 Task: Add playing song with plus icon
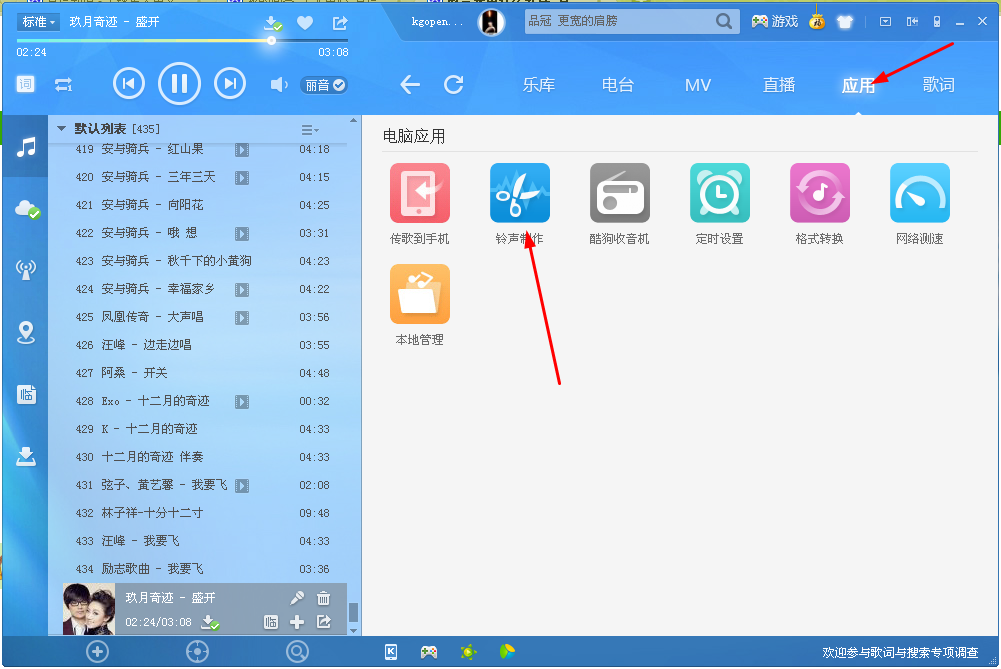[x=297, y=622]
